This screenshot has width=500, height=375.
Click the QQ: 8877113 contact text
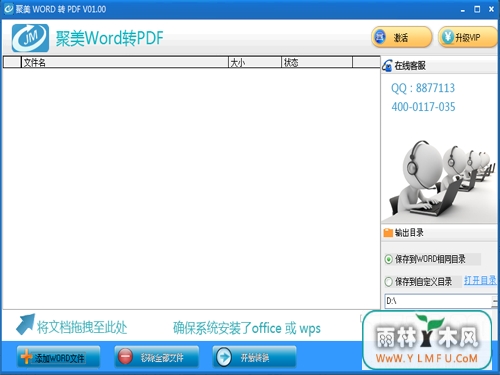click(423, 88)
